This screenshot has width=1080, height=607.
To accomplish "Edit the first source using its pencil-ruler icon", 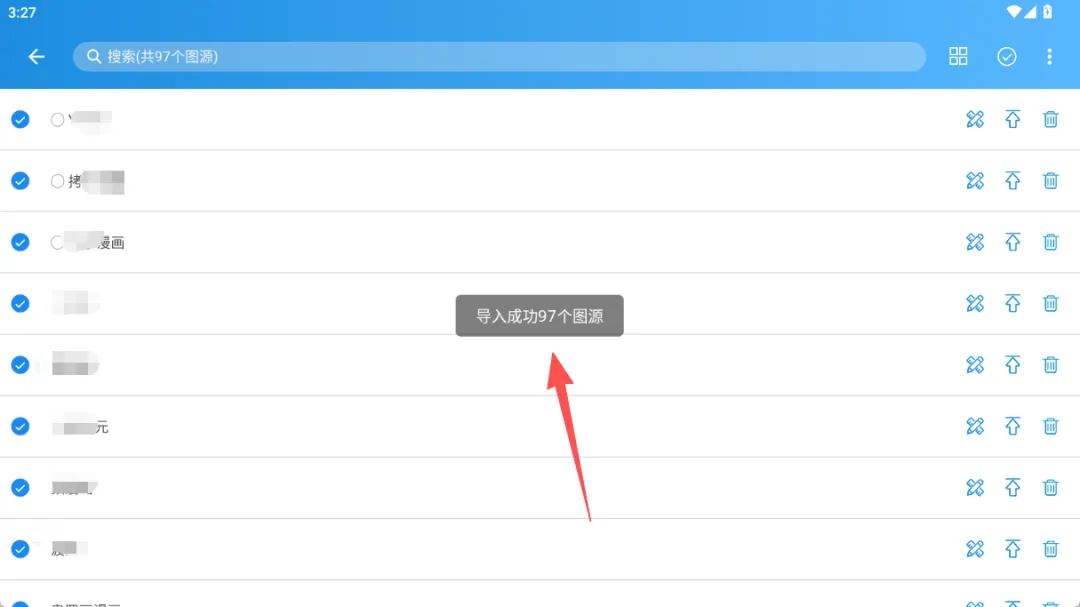I will pos(975,119).
